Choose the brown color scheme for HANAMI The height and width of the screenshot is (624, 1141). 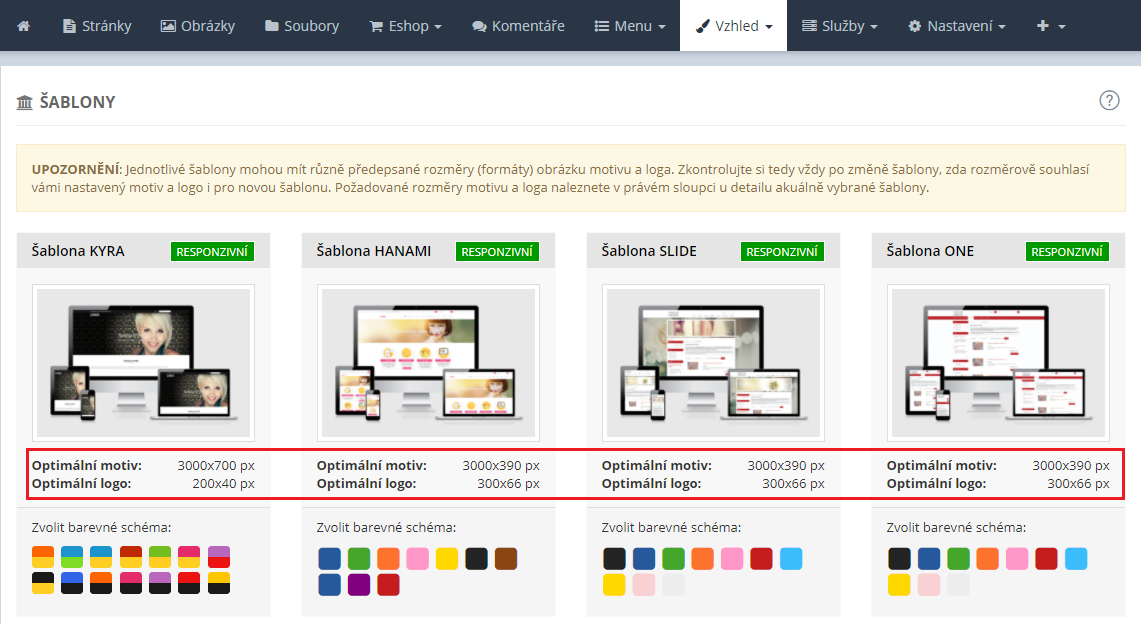coord(505,559)
